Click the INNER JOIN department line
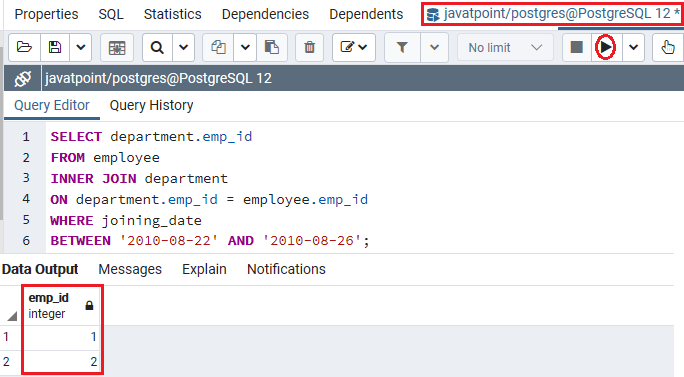This screenshot has width=684, height=377. 139,178
